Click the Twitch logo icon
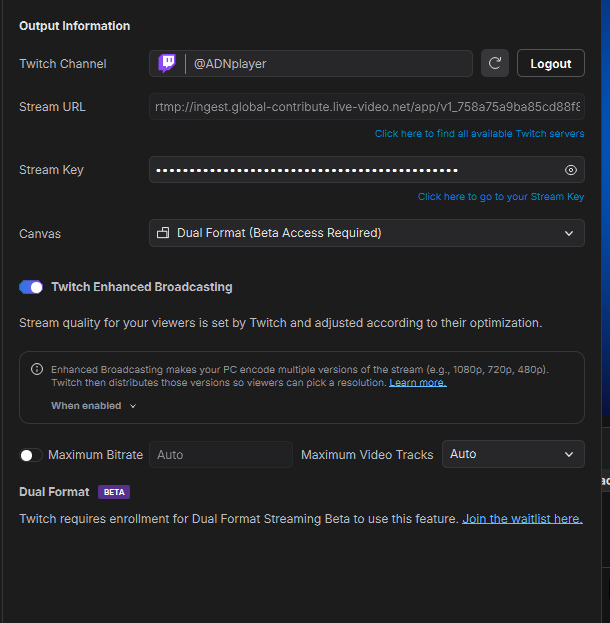The image size is (610, 623). click(x=167, y=64)
